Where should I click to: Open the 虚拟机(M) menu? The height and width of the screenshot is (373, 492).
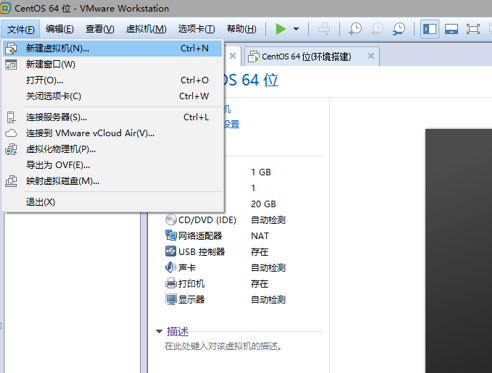146,29
